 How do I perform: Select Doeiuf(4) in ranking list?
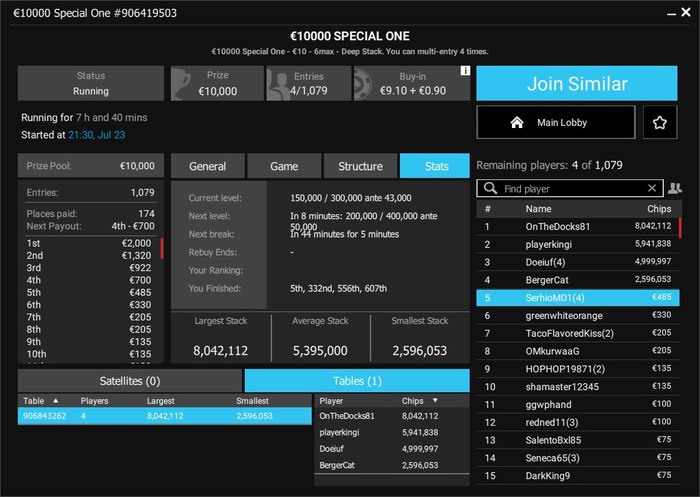point(578,262)
